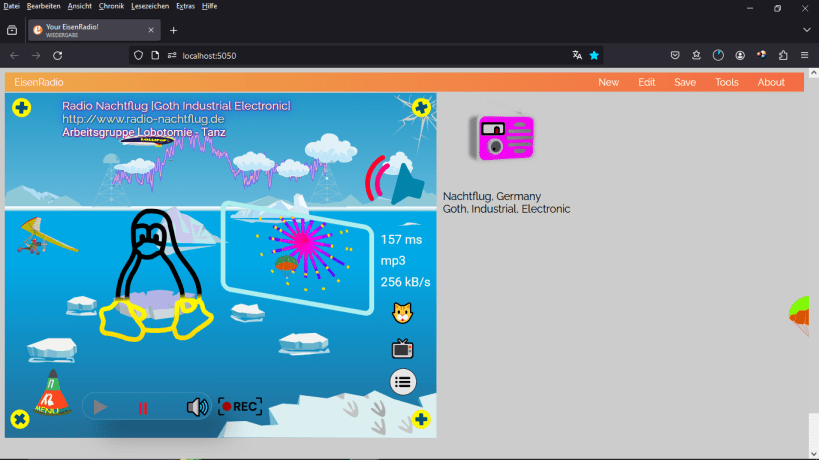Click the Radio Nachtflug station title
Screen dimensions: 819x460
pyautogui.click(x=176, y=106)
